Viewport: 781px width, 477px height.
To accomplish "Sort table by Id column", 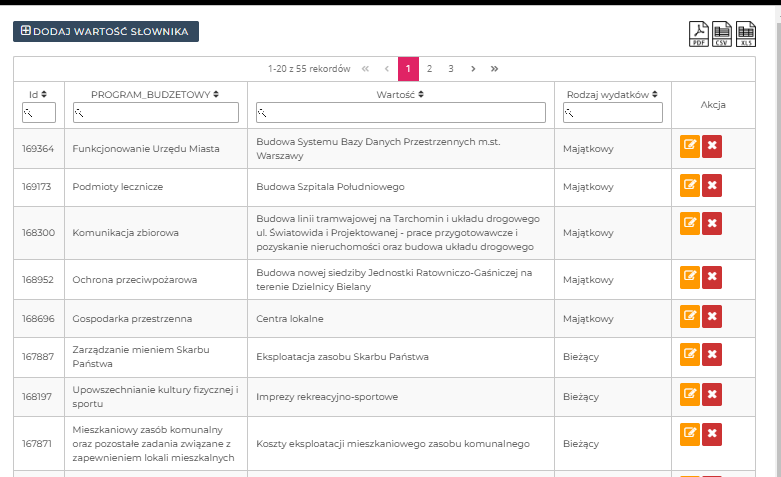I will (38, 94).
